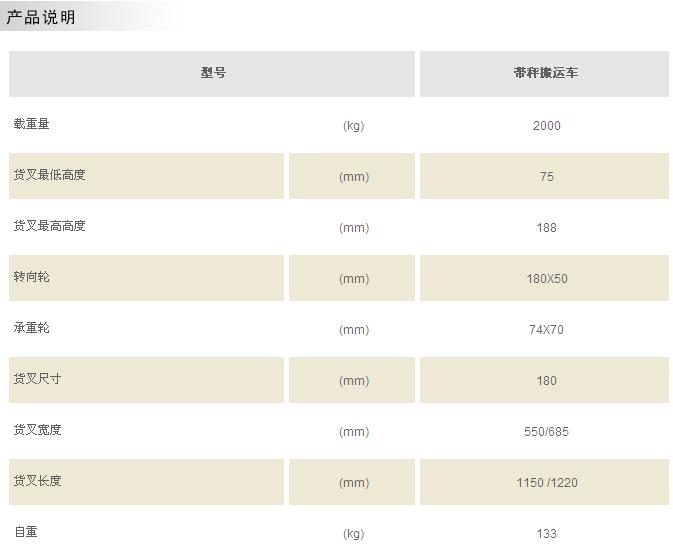Click the 产品说明 section heading
This screenshot has height=546, width=673.
[41, 18]
